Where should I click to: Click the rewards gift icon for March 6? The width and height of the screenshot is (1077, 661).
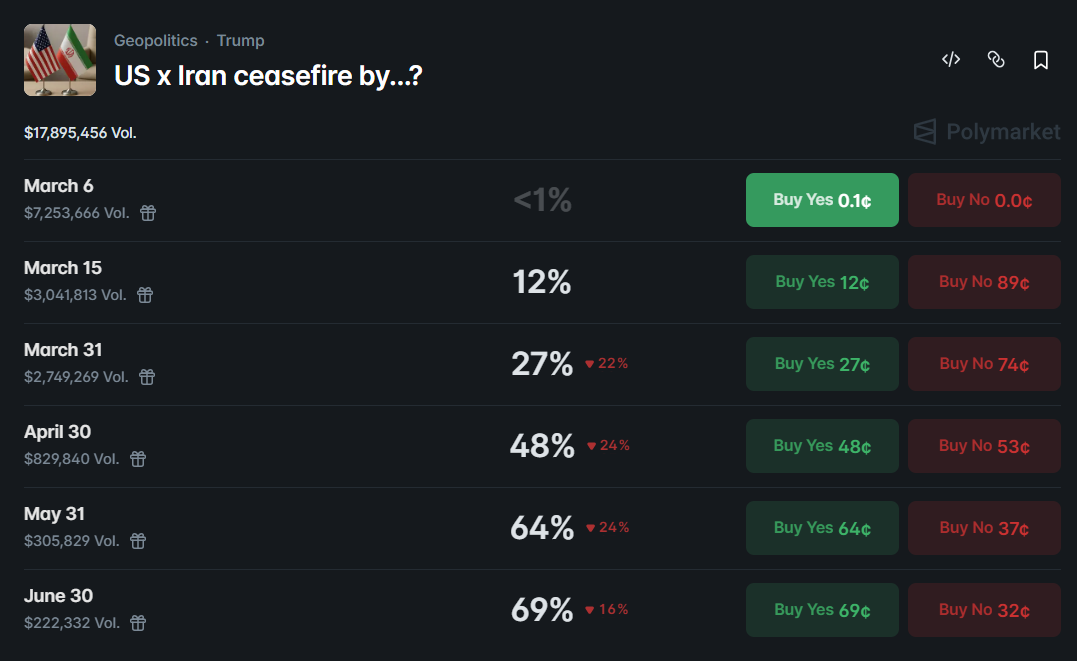[148, 213]
